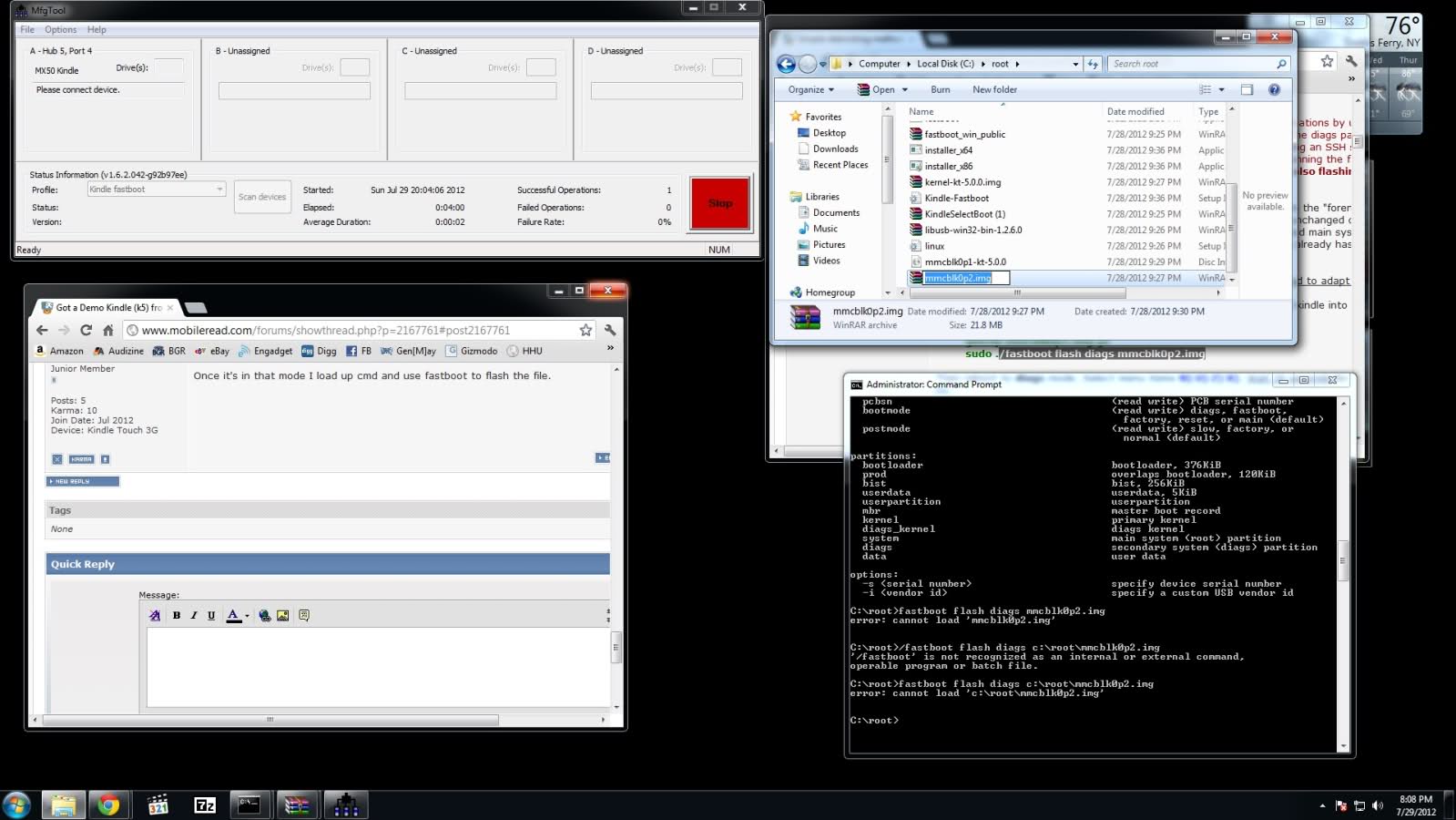Click the insert image icon in Quick Reply

283,615
